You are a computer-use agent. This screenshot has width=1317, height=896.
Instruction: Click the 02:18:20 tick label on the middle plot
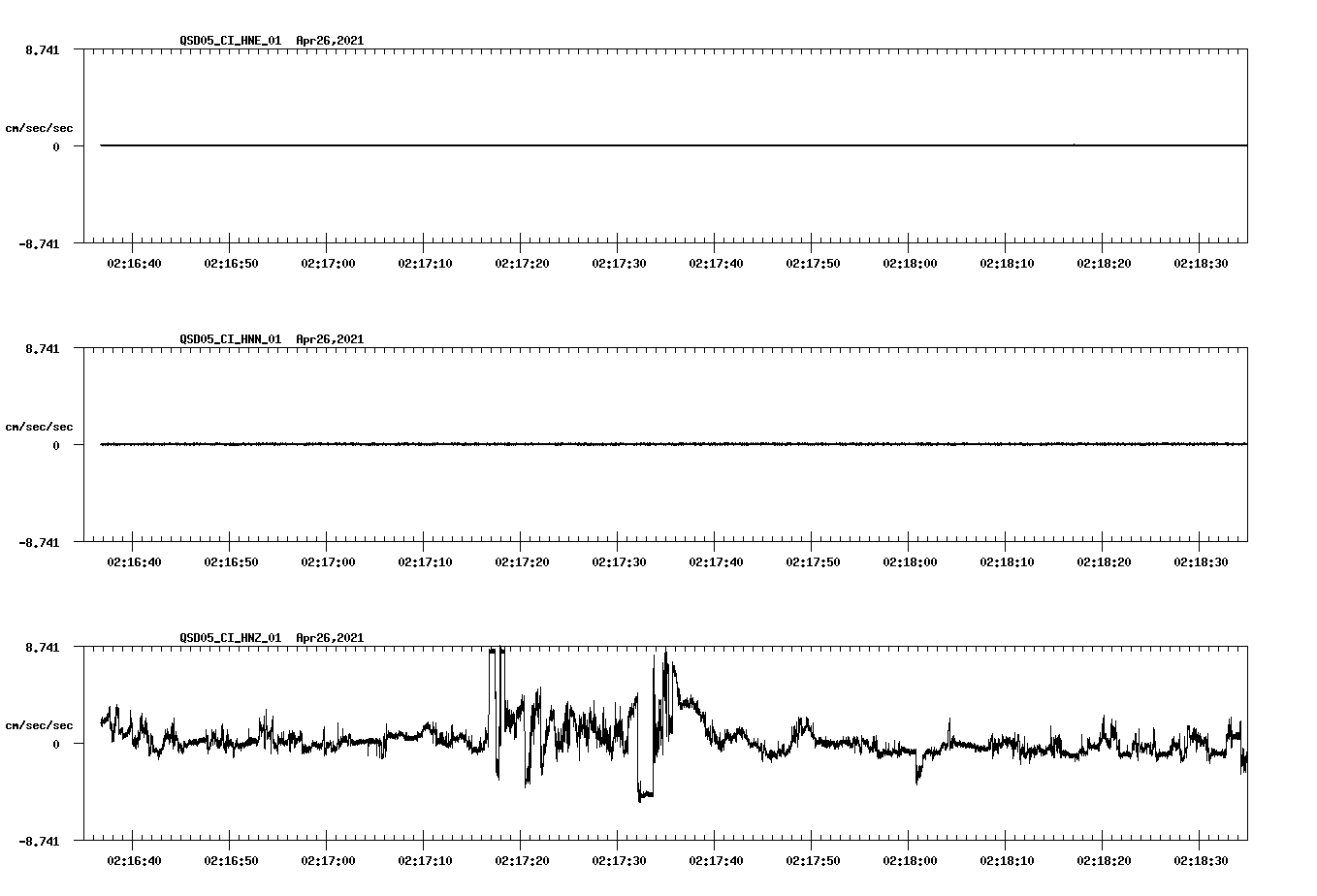(1105, 560)
